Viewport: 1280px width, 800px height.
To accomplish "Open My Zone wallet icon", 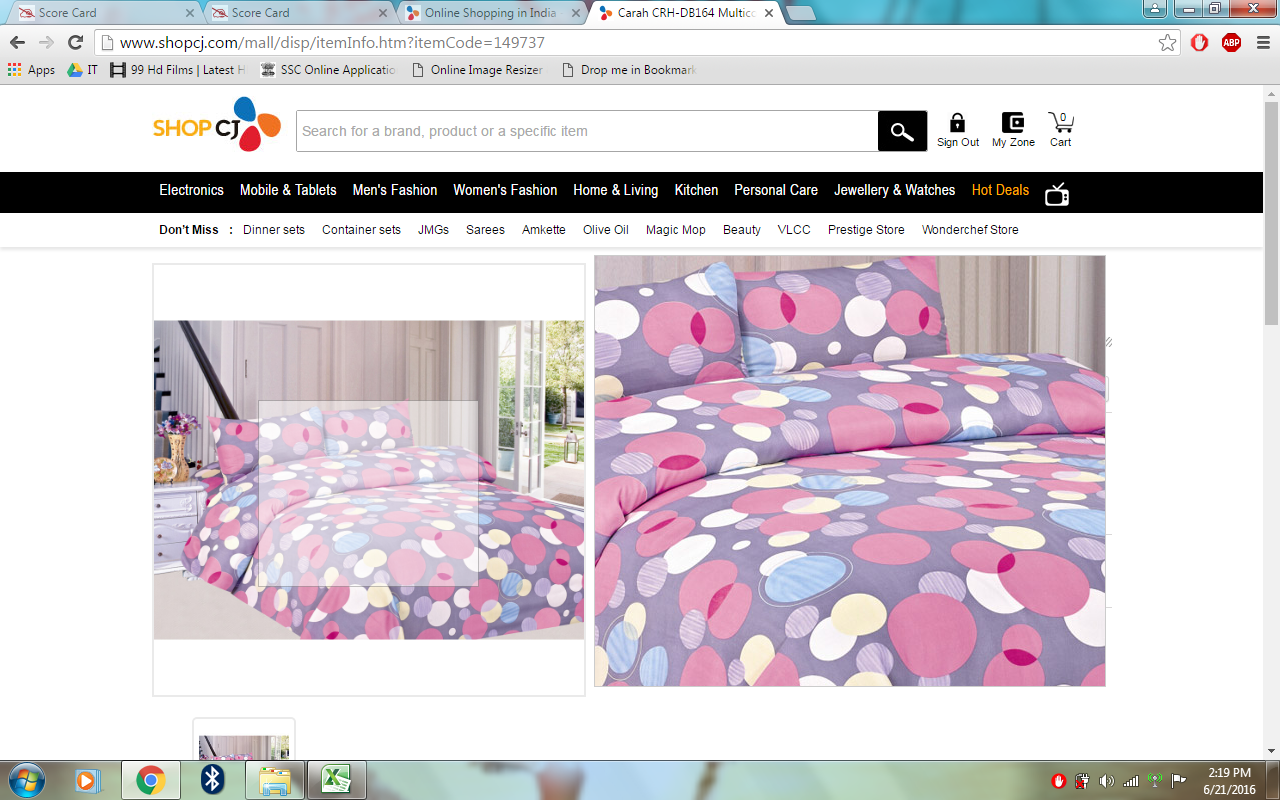I will click(x=1013, y=124).
